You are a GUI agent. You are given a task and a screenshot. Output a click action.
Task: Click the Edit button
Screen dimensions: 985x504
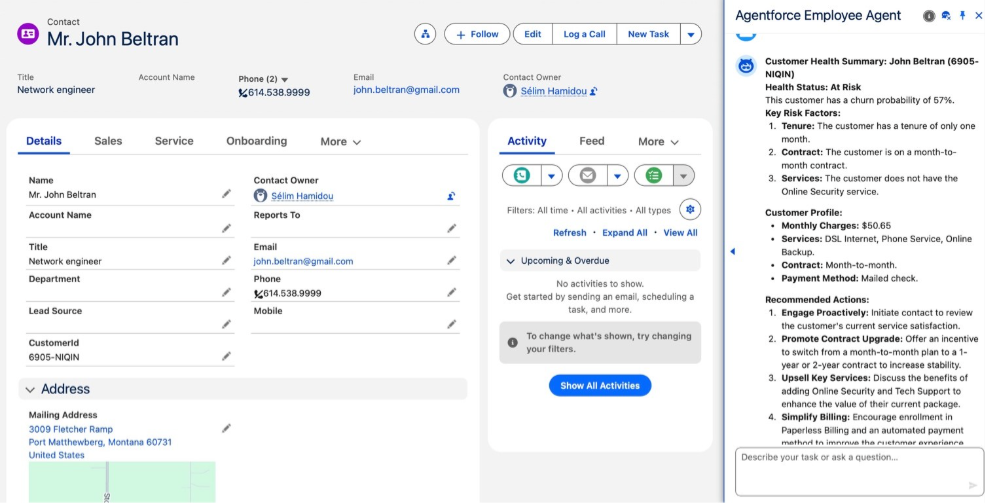533,34
